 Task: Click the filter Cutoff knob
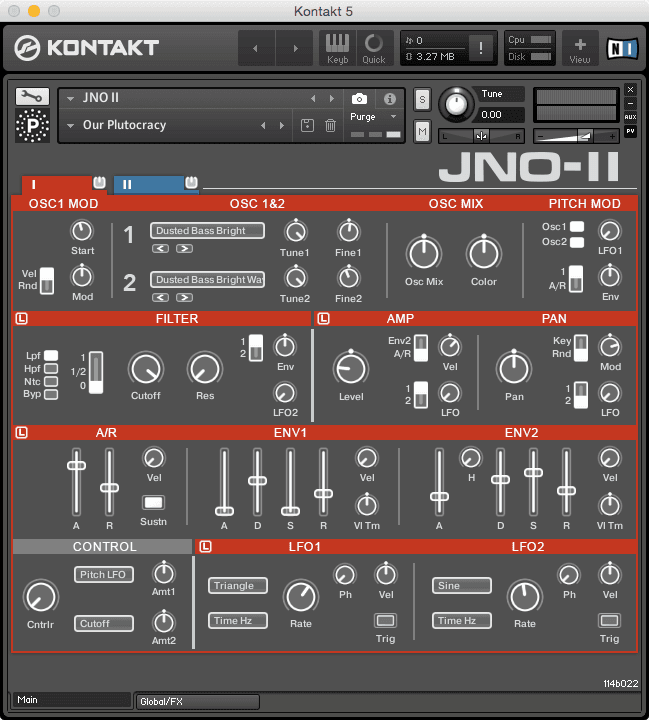146,369
